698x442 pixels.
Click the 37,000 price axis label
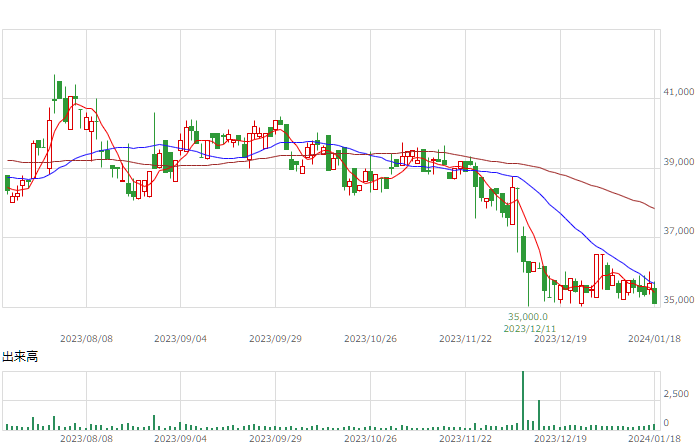(678, 231)
